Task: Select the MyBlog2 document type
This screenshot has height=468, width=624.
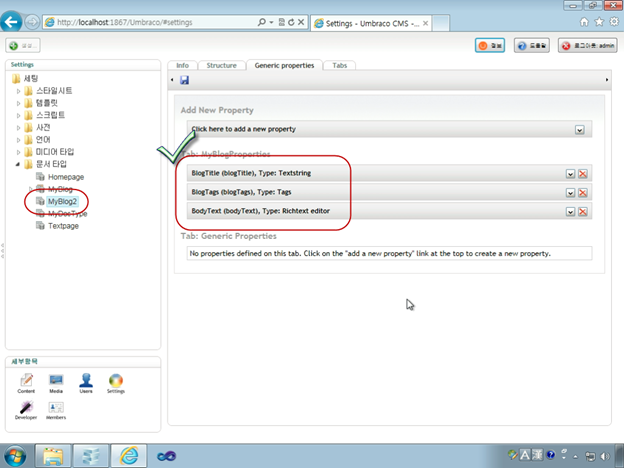Action: [x=62, y=201]
